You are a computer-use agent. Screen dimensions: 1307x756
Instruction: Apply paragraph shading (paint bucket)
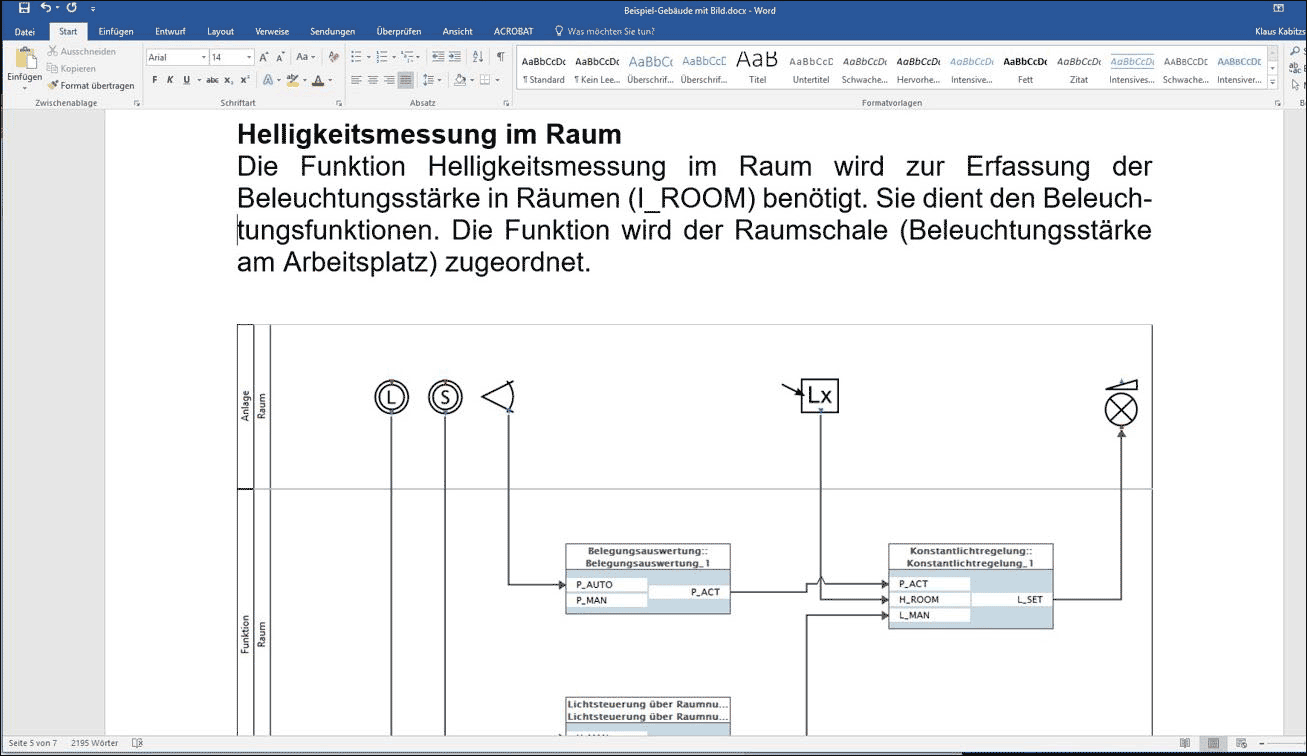coord(459,80)
